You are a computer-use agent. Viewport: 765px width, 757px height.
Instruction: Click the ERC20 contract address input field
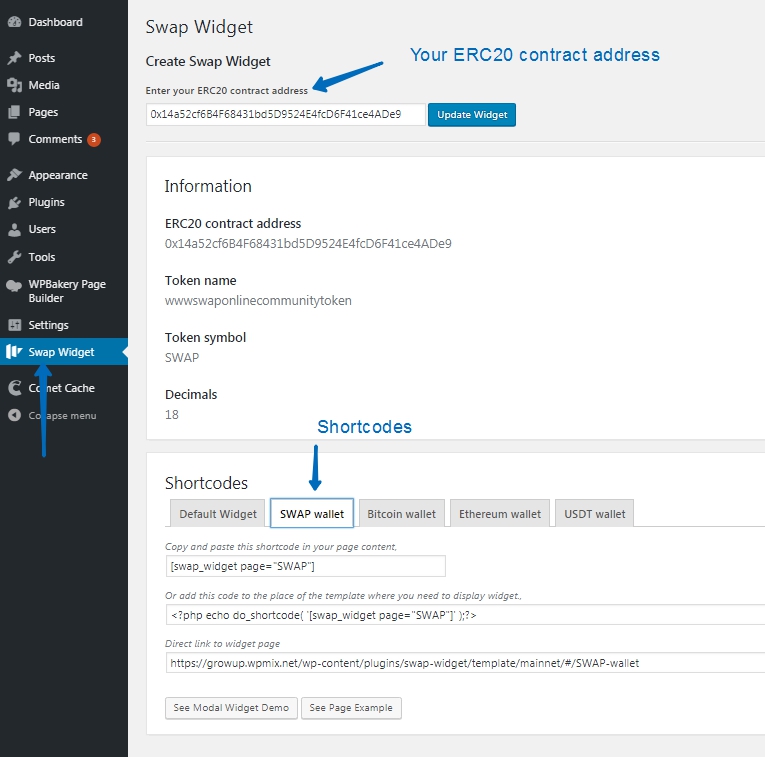pyautogui.click(x=285, y=115)
